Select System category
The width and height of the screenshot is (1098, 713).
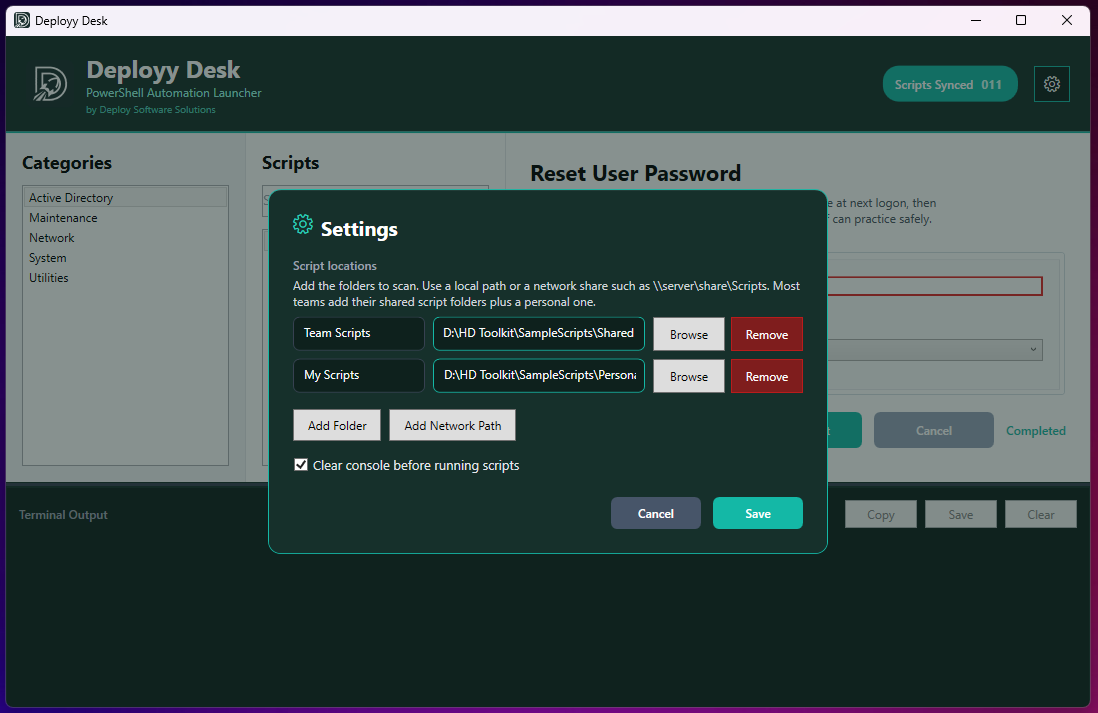[x=125, y=258]
